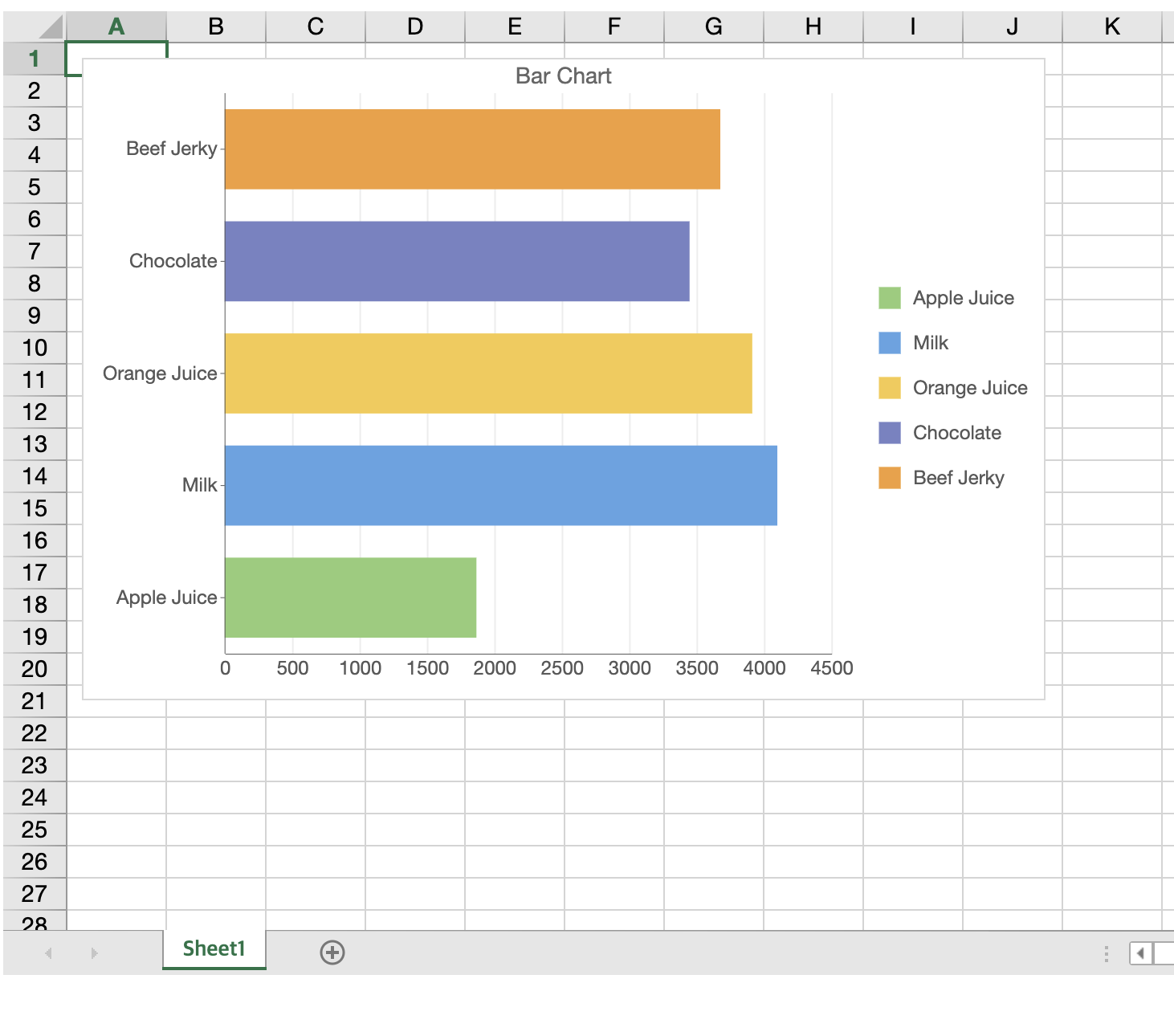Select the green Apple Juice bar

coord(351,598)
